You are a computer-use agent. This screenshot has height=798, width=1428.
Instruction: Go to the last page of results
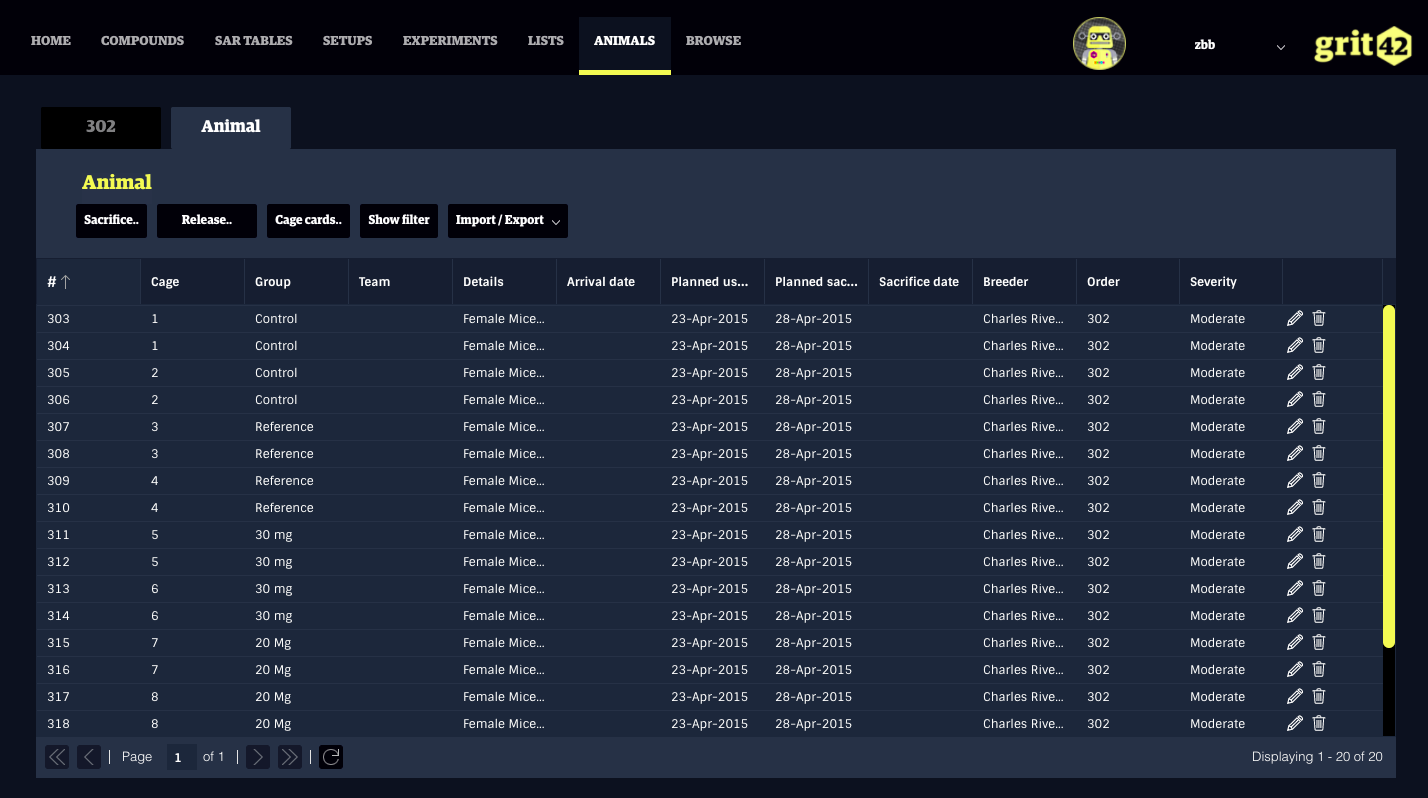coord(290,757)
